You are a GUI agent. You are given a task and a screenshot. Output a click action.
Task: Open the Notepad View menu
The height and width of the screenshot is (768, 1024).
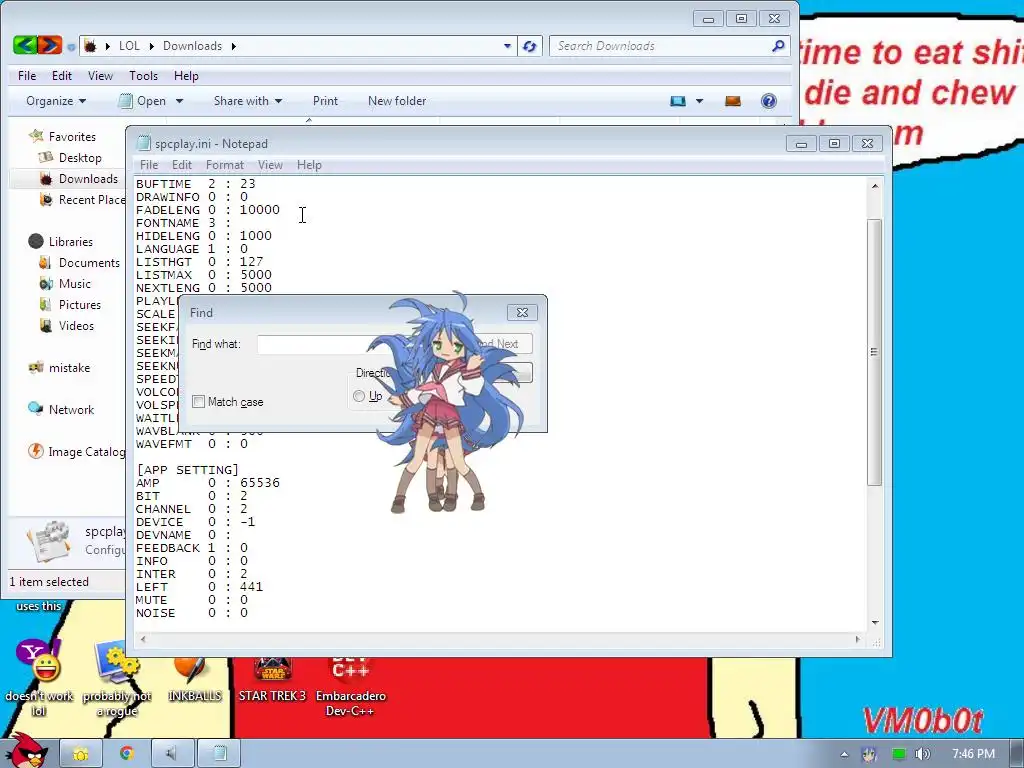270,165
